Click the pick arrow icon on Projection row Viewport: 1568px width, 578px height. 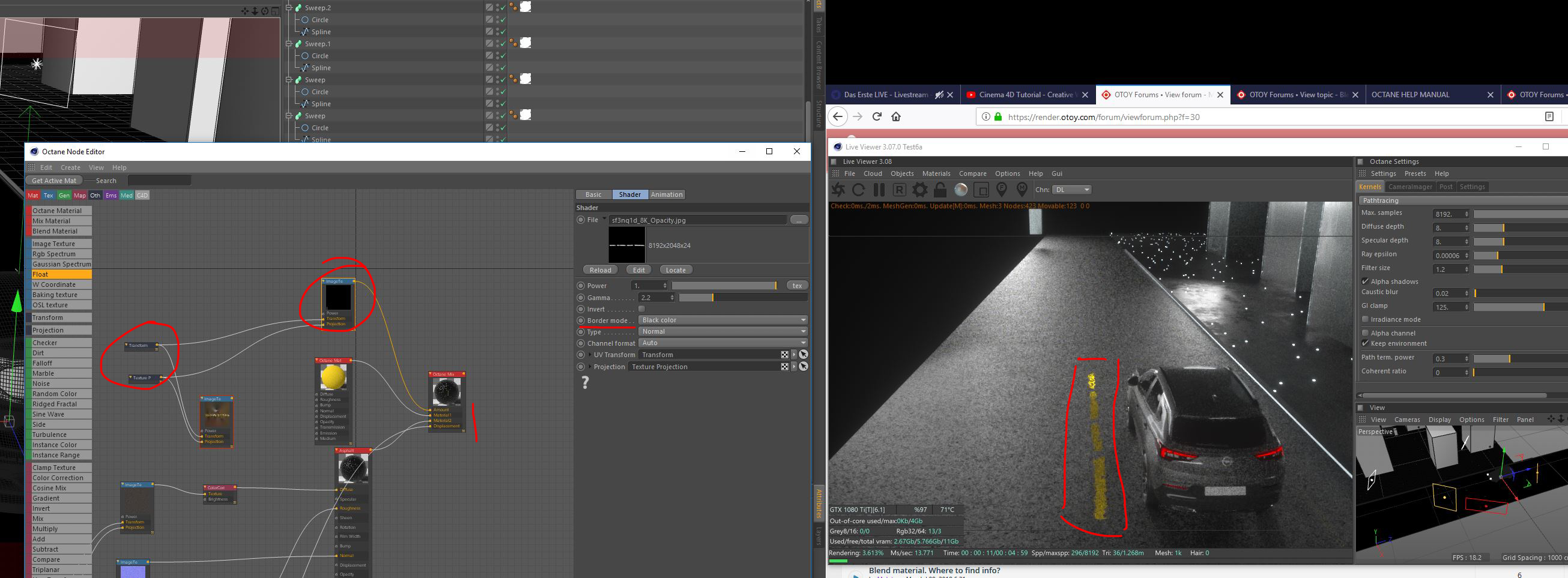tap(804, 367)
